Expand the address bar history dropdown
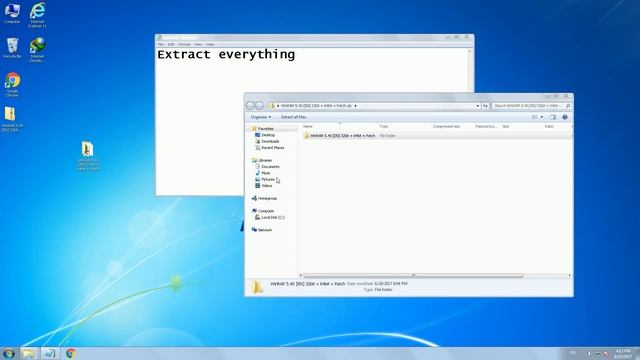The width and height of the screenshot is (640, 360). pyautogui.click(x=478, y=106)
